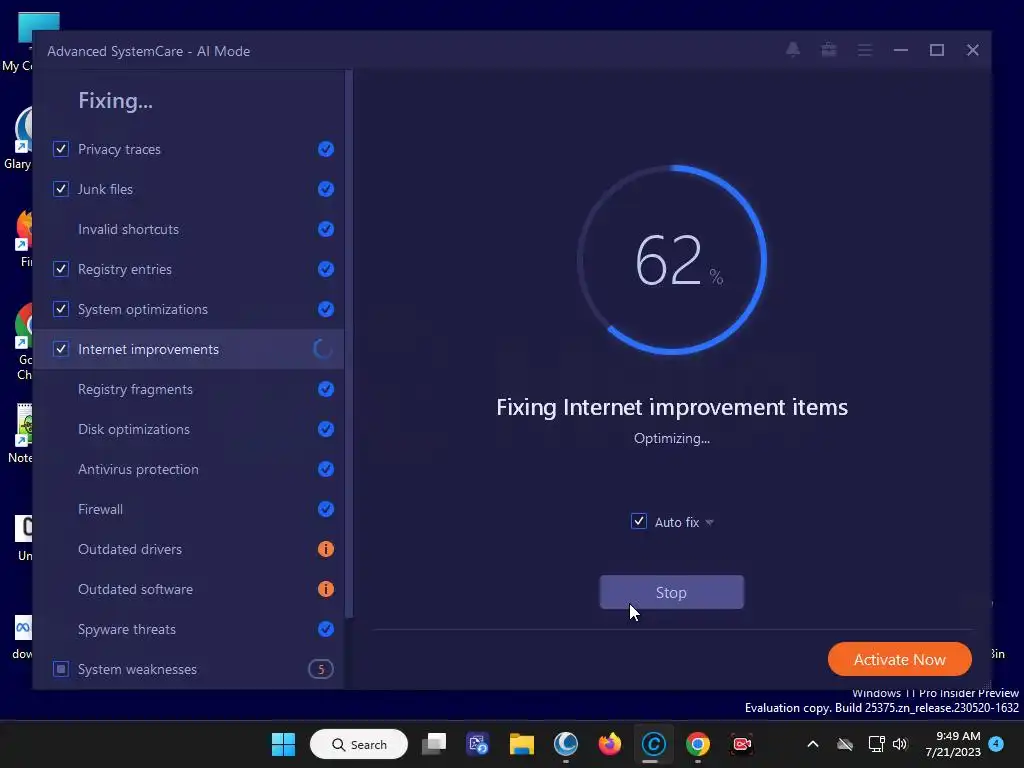This screenshot has height=768, width=1024.
Task: Open the clock and date in taskbar
Action: [952, 744]
